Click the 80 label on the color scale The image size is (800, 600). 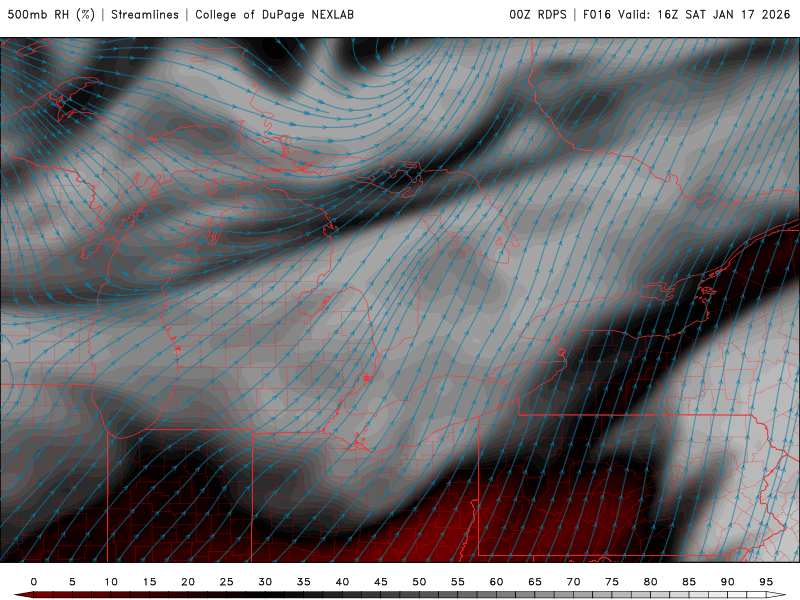tap(651, 582)
